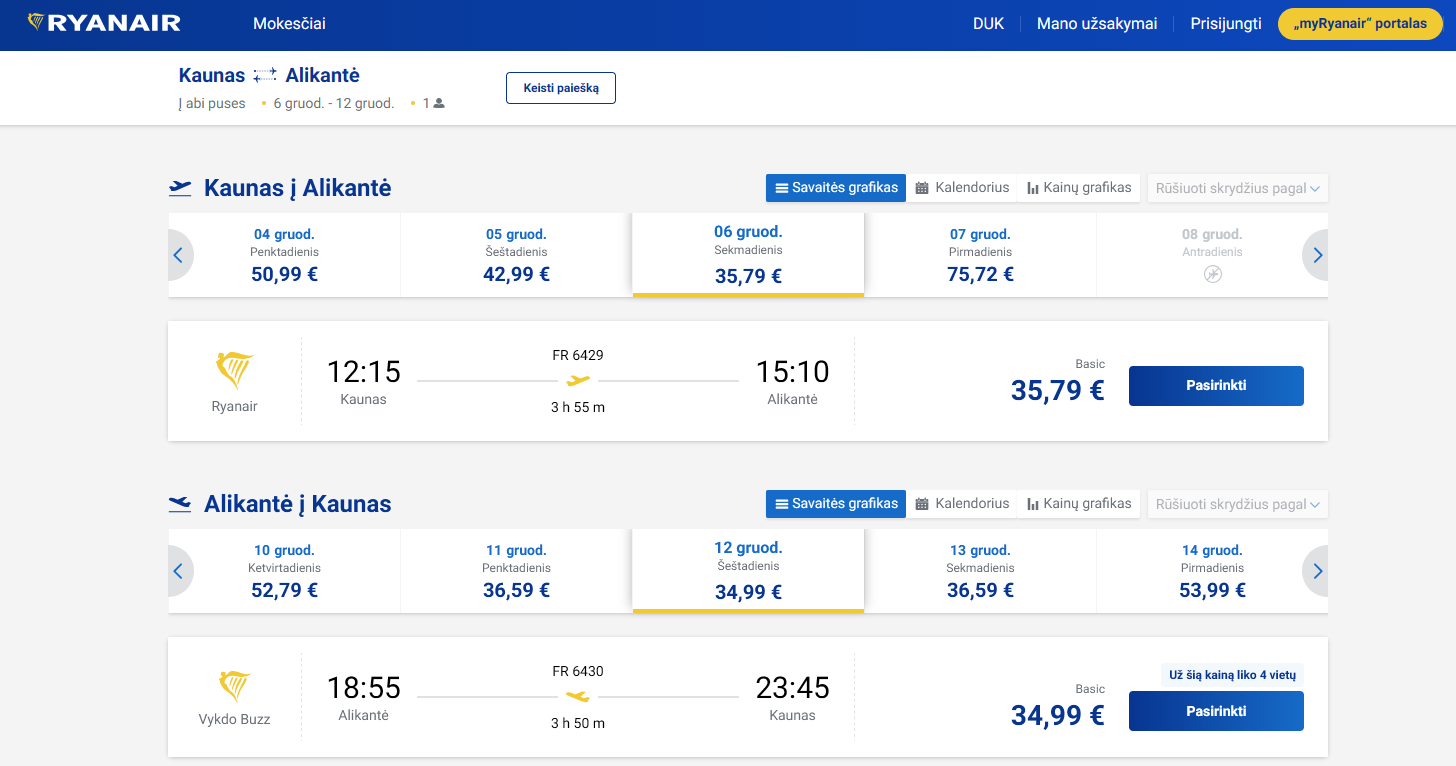Click Vykdo Buzz harp logo on FR 6430
The width and height of the screenshot is (1456, 766).
click(x=235, y=686)
